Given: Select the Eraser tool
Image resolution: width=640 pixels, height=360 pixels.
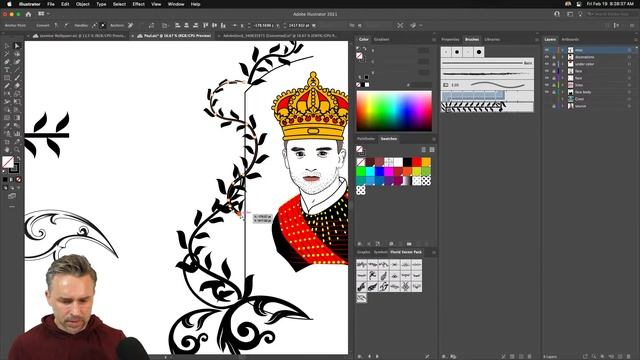Looking at the screenshot, I should pyautogui.click(x=17, y=86).
